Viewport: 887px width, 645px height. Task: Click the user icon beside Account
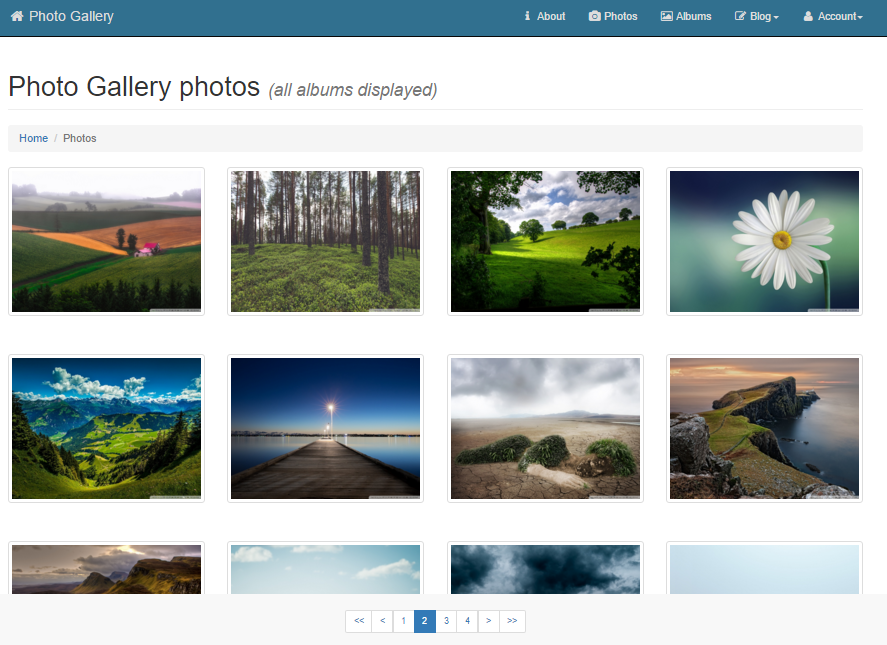point(808,16)
